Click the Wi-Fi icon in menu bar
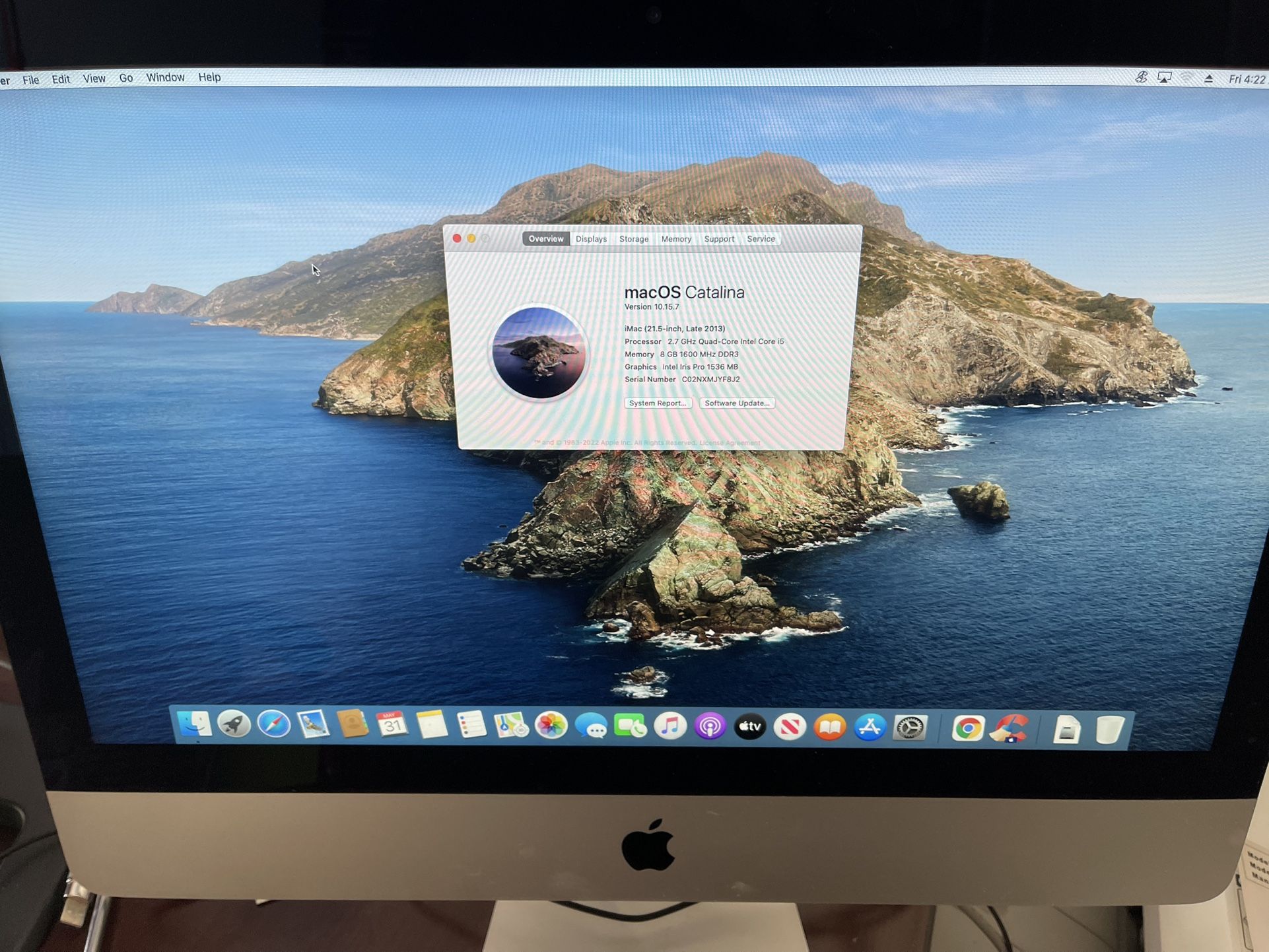Image resolution: width=1269 pixels, height=952 pixels. click(x=1186, y=78)
